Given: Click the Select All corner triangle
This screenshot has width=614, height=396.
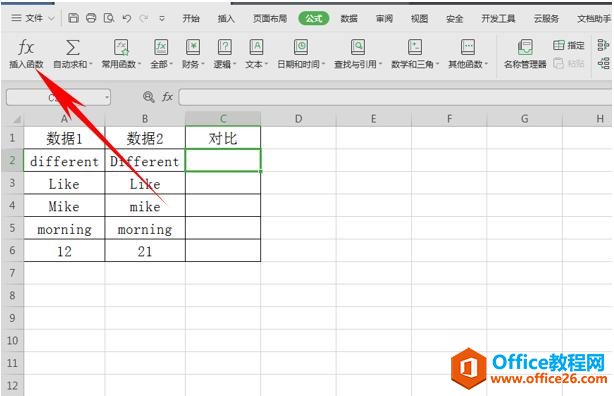Looking at the screenshot, I should 17,119.
